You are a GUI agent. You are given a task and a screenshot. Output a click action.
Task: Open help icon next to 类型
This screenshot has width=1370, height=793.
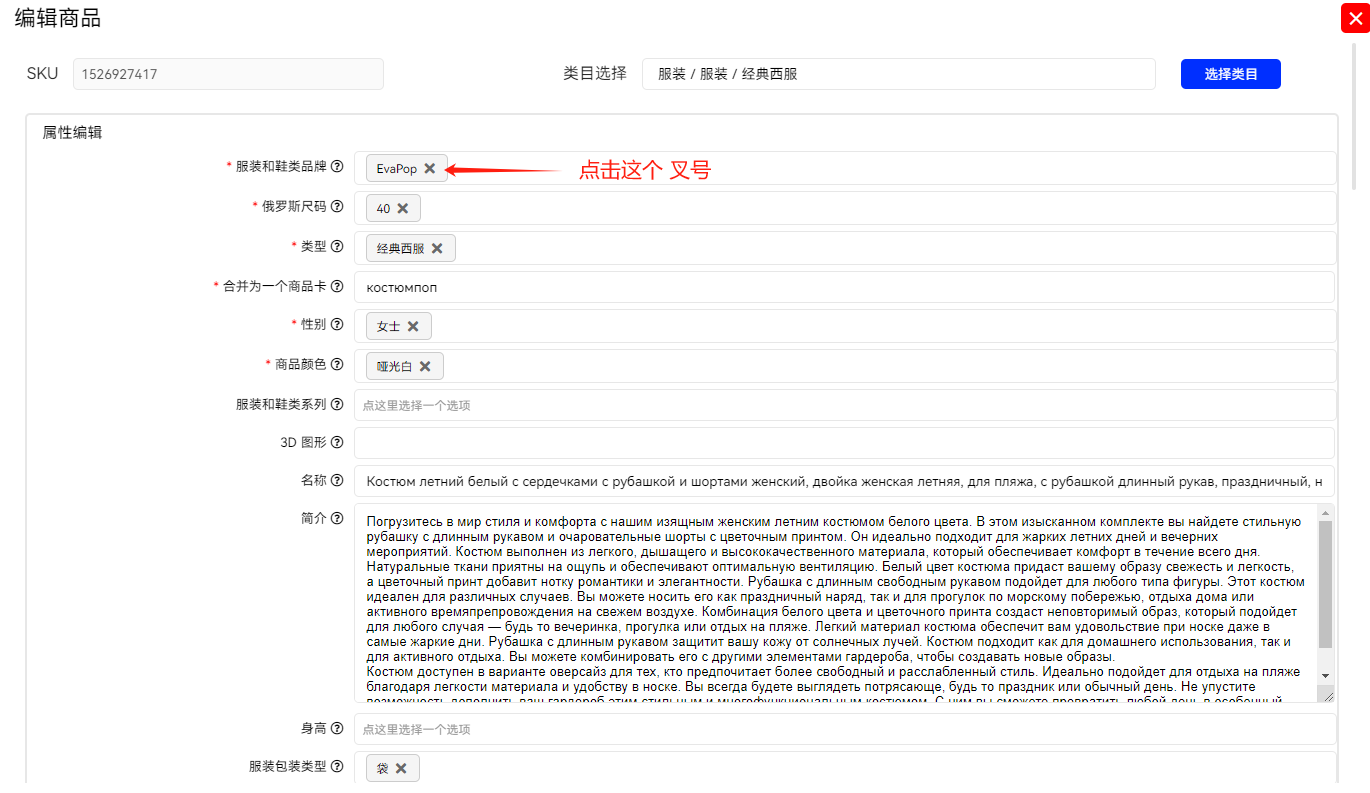coord(337,246)
